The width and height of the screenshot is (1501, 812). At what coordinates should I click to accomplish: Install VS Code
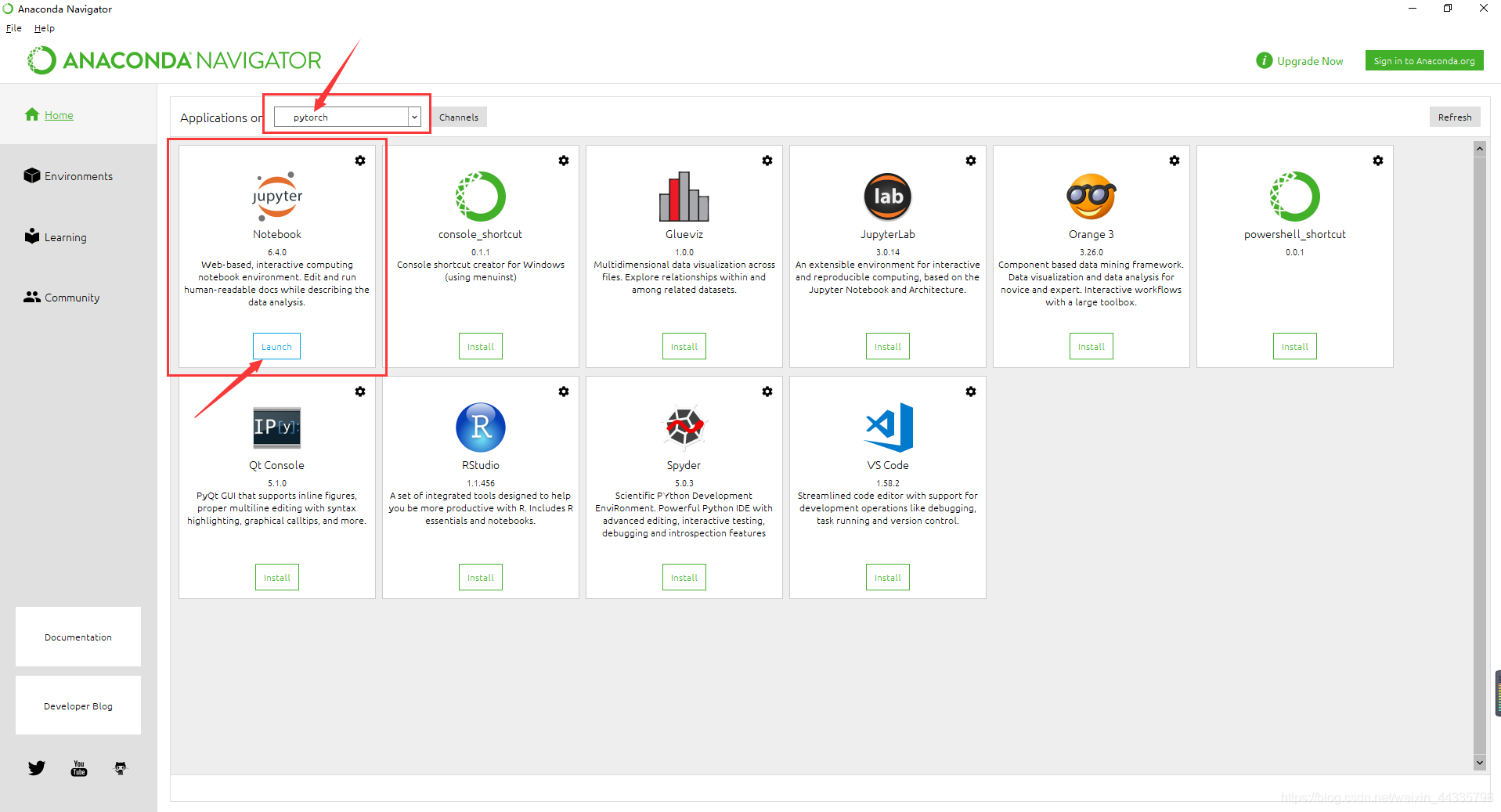(888, 577)
